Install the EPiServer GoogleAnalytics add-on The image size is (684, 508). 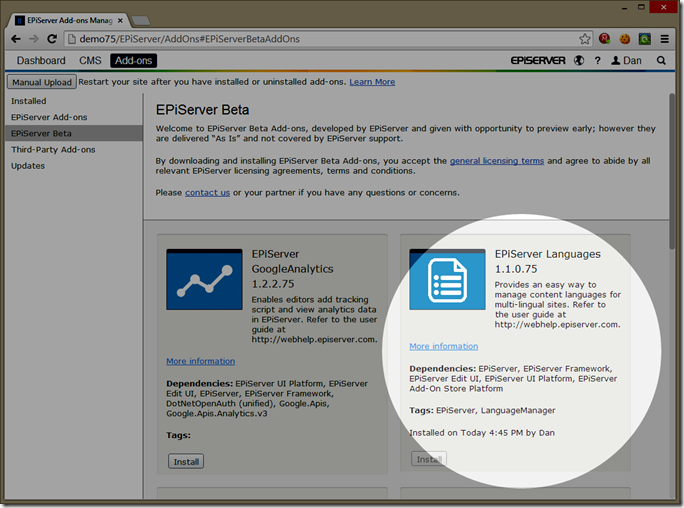(x=186, y=461)
